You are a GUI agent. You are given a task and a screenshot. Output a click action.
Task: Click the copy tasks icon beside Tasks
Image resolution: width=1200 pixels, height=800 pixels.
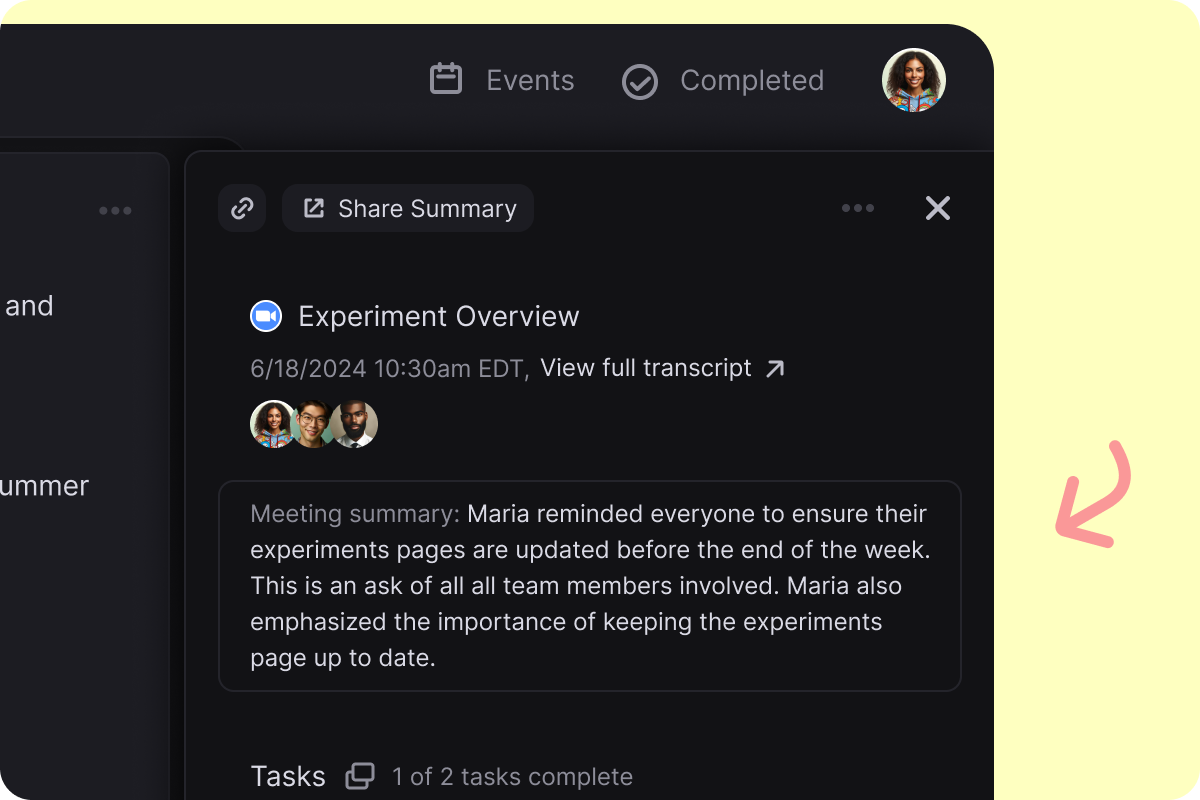point(360,776)
